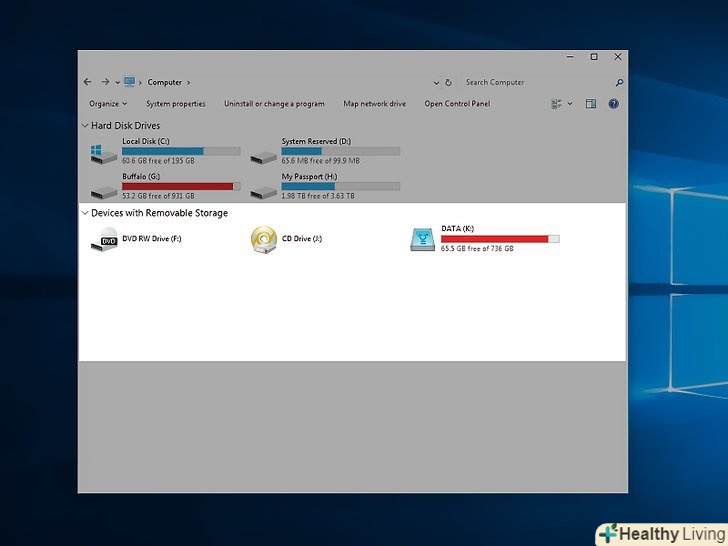Image resolution: width=728 pixels, height=546 pixels.
Task: Click Map network drive button
Action: (x=374, y=104)
